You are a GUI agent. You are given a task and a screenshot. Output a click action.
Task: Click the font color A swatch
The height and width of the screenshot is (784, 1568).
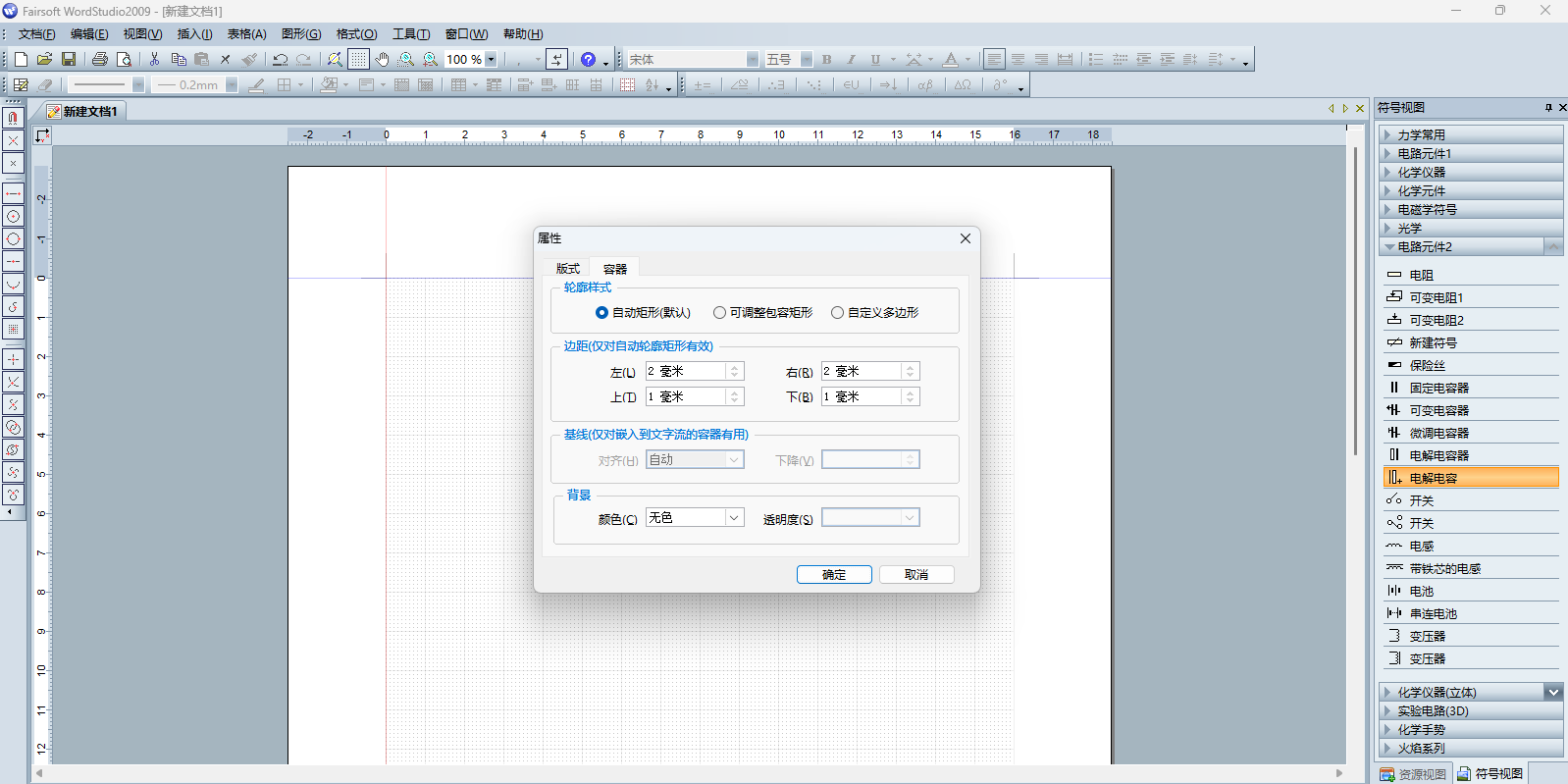click(x=950, y=60)
